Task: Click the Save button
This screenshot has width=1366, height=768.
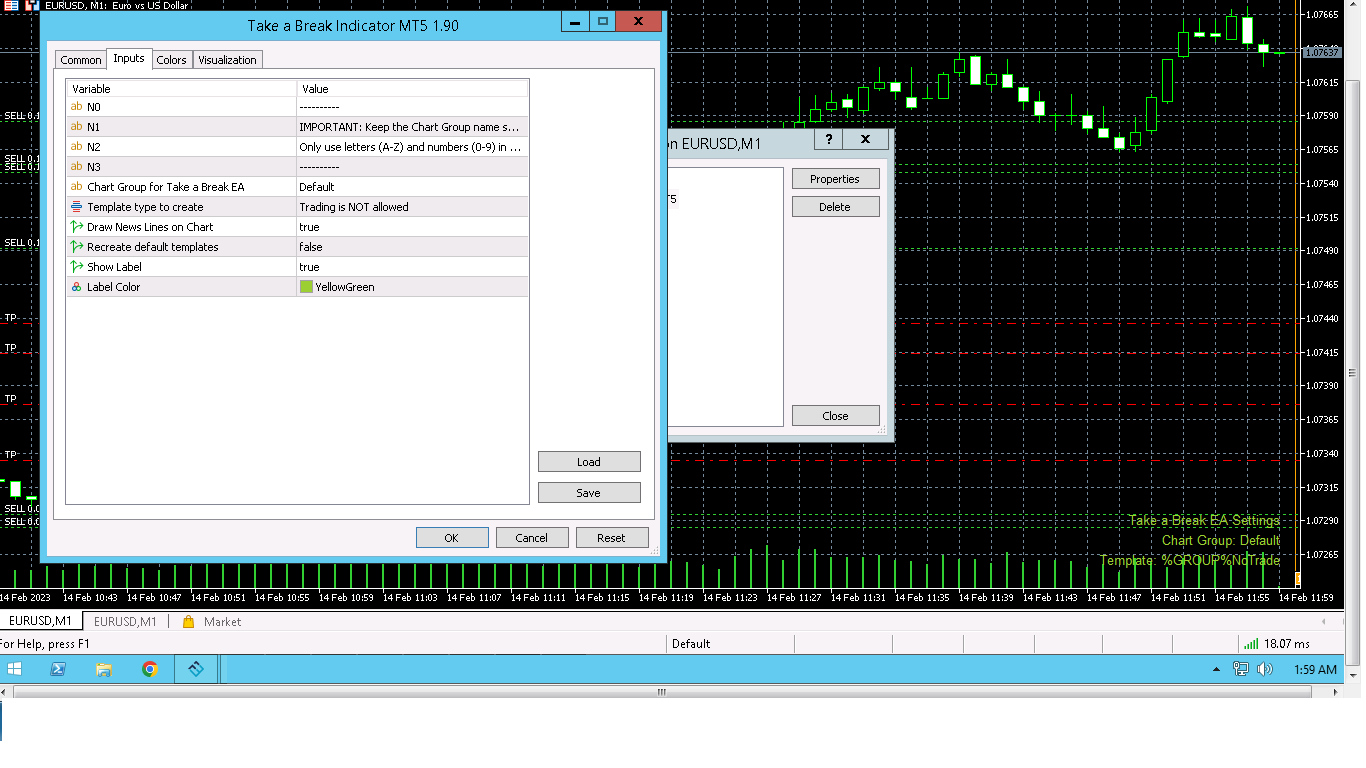Action: 589,493
